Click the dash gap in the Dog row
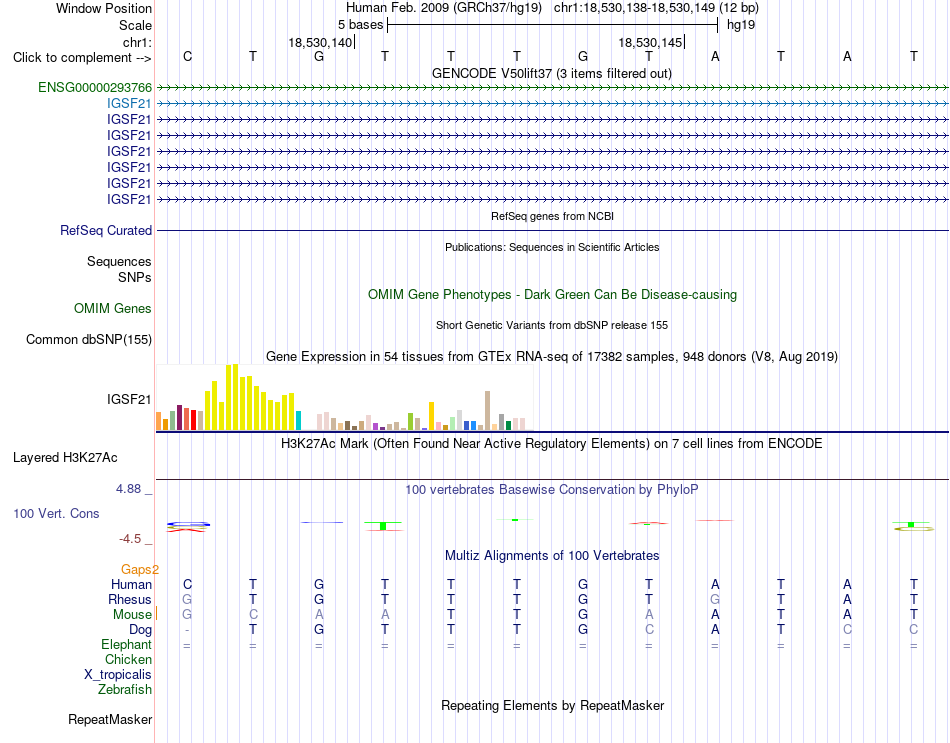950x743 pixels. coord(187,630)
